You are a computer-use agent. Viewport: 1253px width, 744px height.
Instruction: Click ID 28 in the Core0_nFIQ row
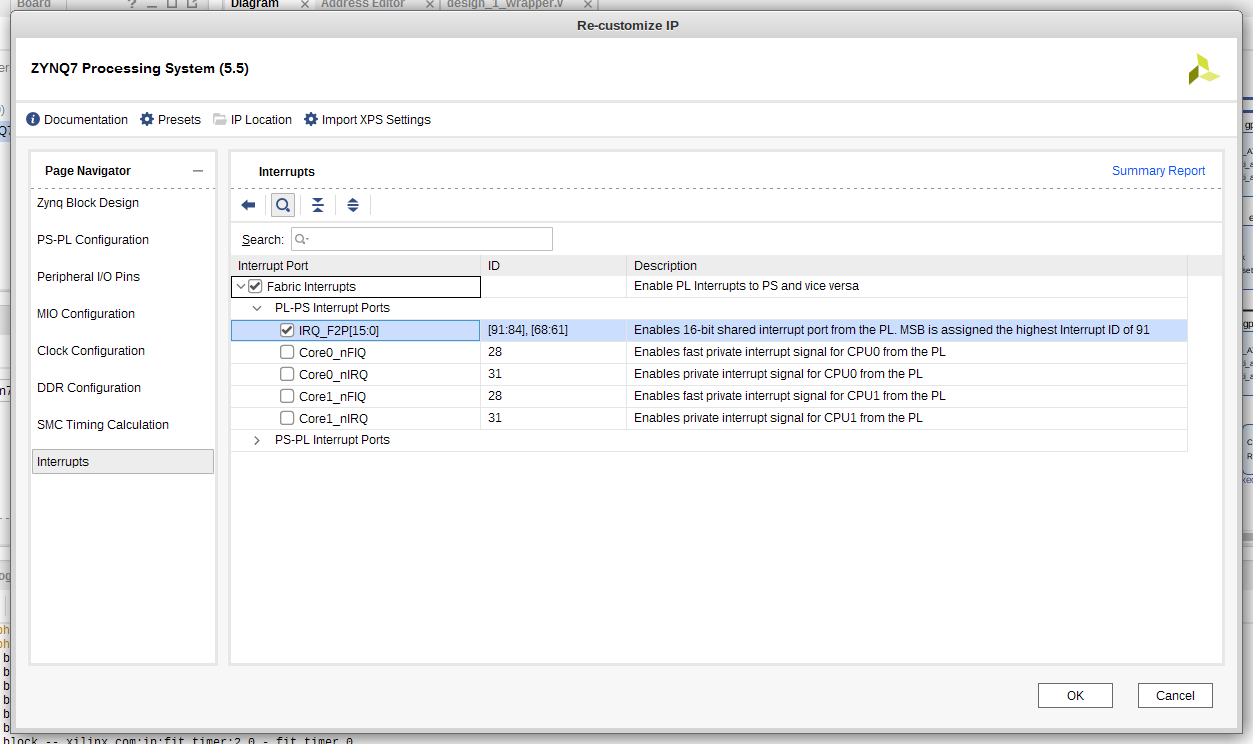(495, 352)
